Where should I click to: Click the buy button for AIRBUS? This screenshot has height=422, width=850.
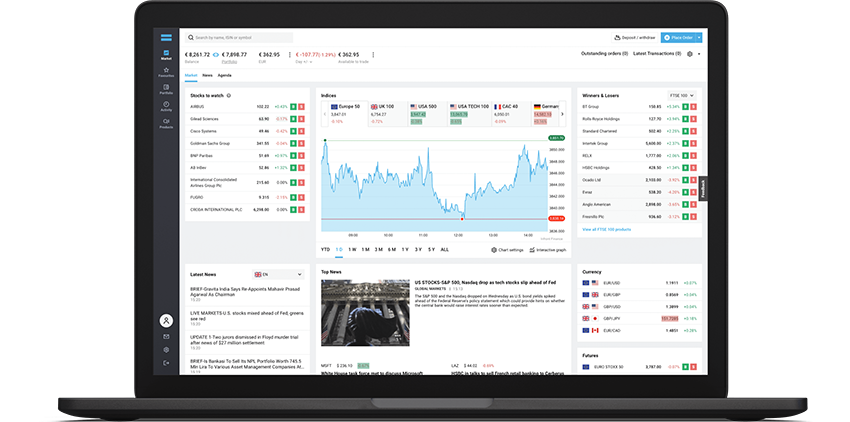pyautogui.click(x=293, y=107)
